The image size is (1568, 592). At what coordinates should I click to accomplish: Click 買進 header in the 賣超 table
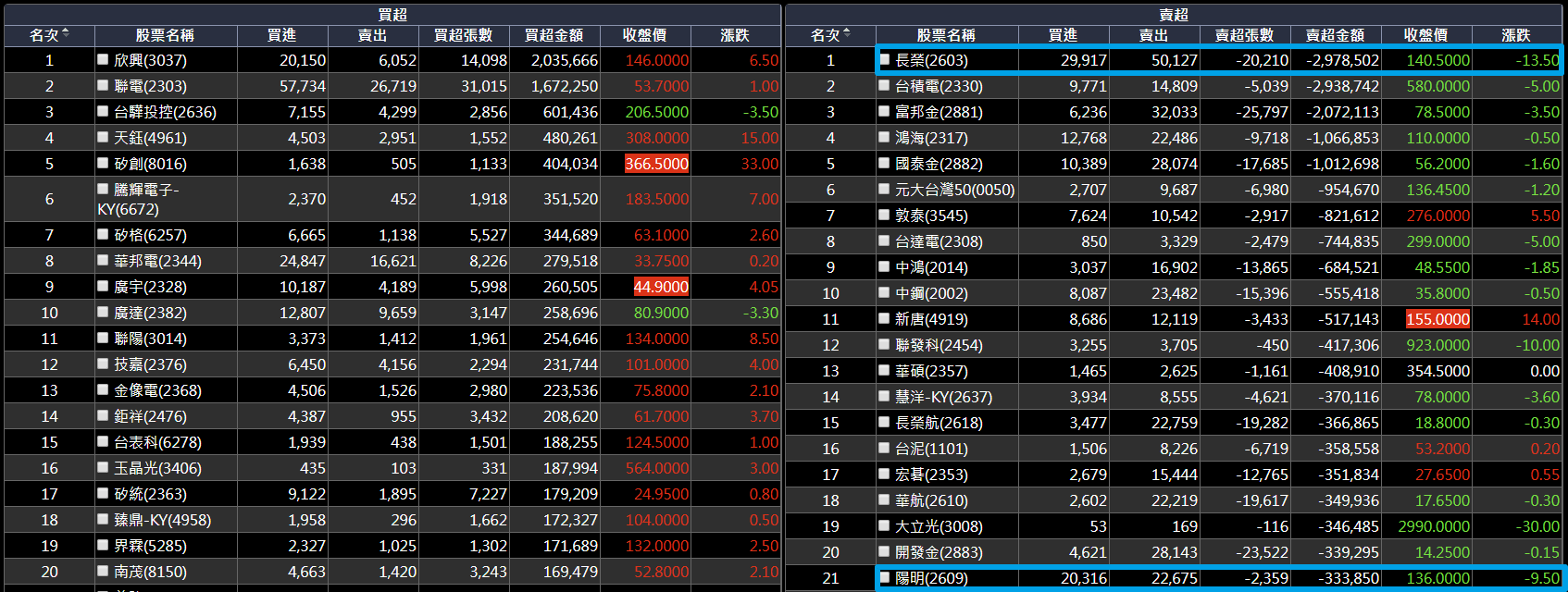[1064, 35]
